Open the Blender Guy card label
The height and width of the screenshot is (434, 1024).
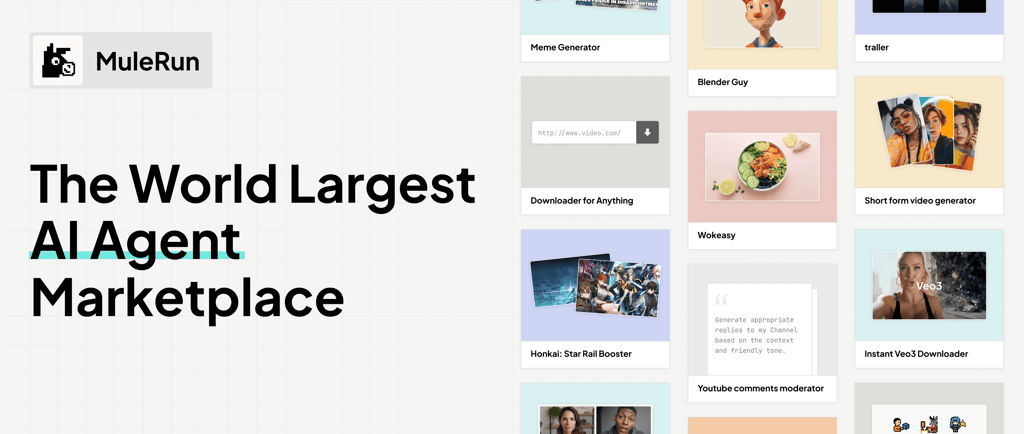723,82
